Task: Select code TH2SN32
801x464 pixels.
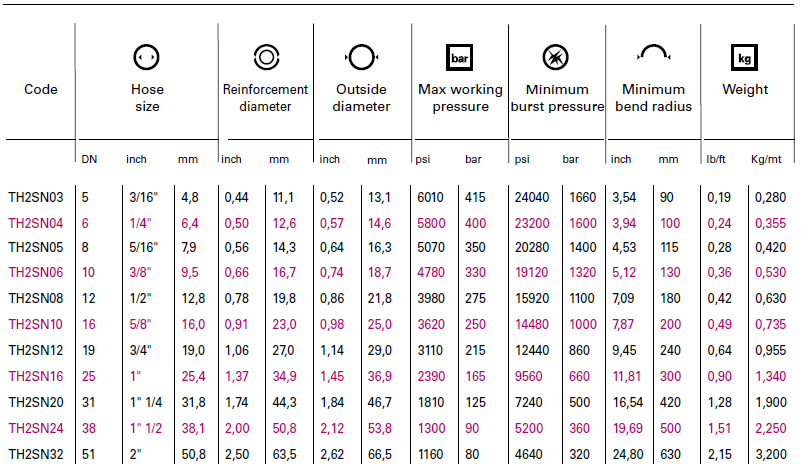Action: [x=36, y=454]
